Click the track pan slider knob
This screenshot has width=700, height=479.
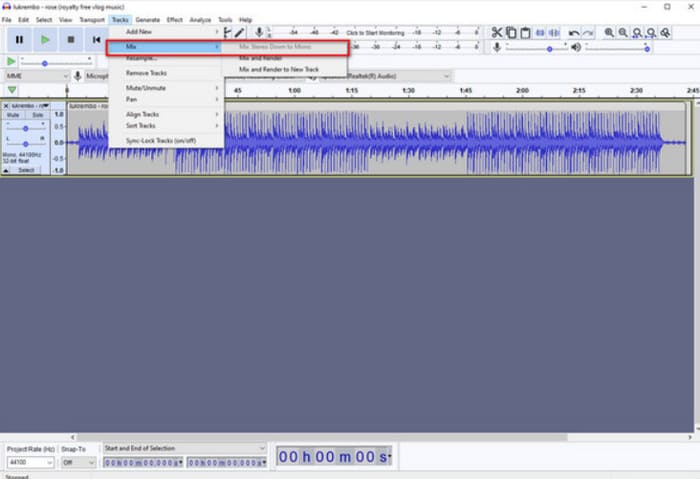click(25, 144)
